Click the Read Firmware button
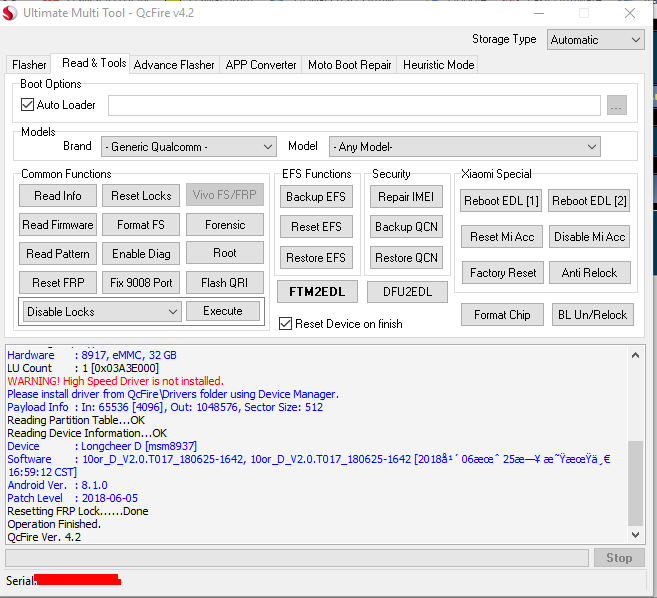Viewport: 657px width, 598px height. tap(58, 225)
